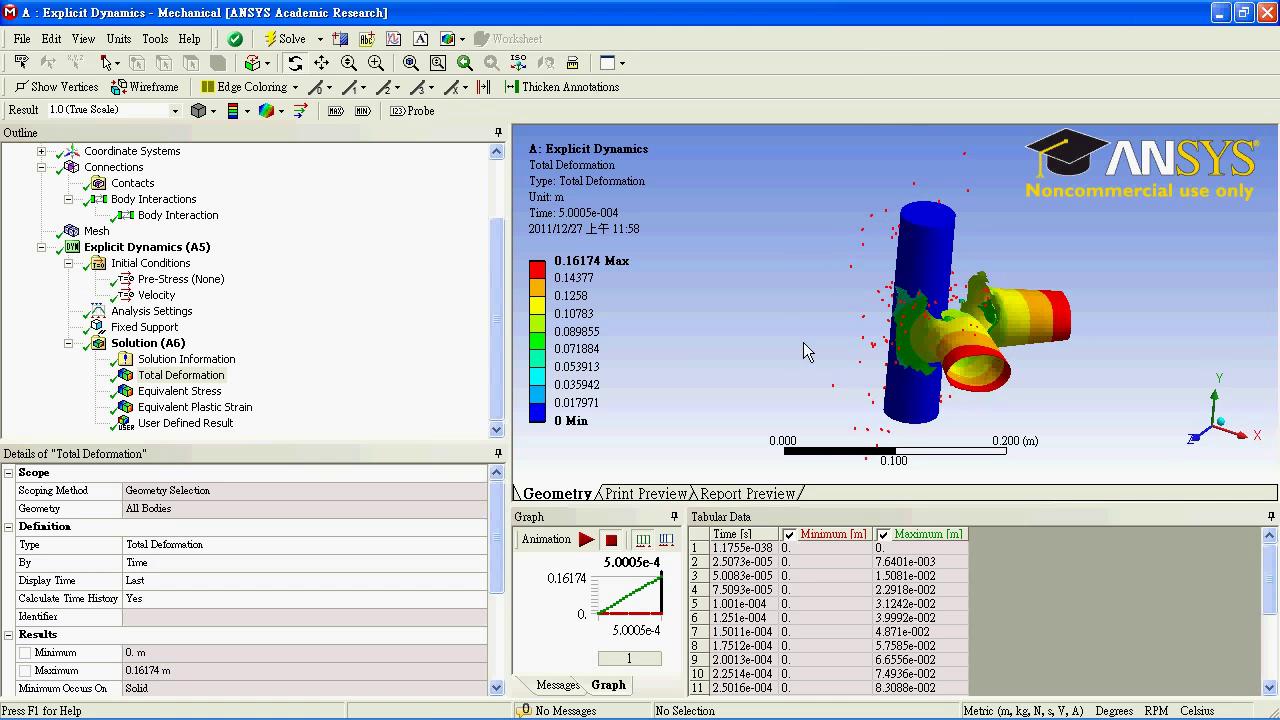Select Fixed Support in the outline
Viewport: 1280px width, 720px height.
pos(144,327)
